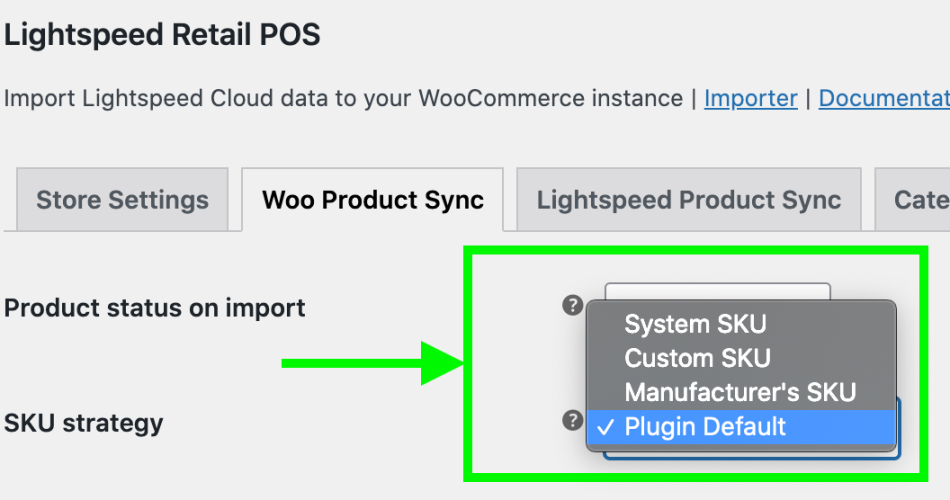
Task: Click help icon beside SKU strategy
Action: tap(573, 420)
